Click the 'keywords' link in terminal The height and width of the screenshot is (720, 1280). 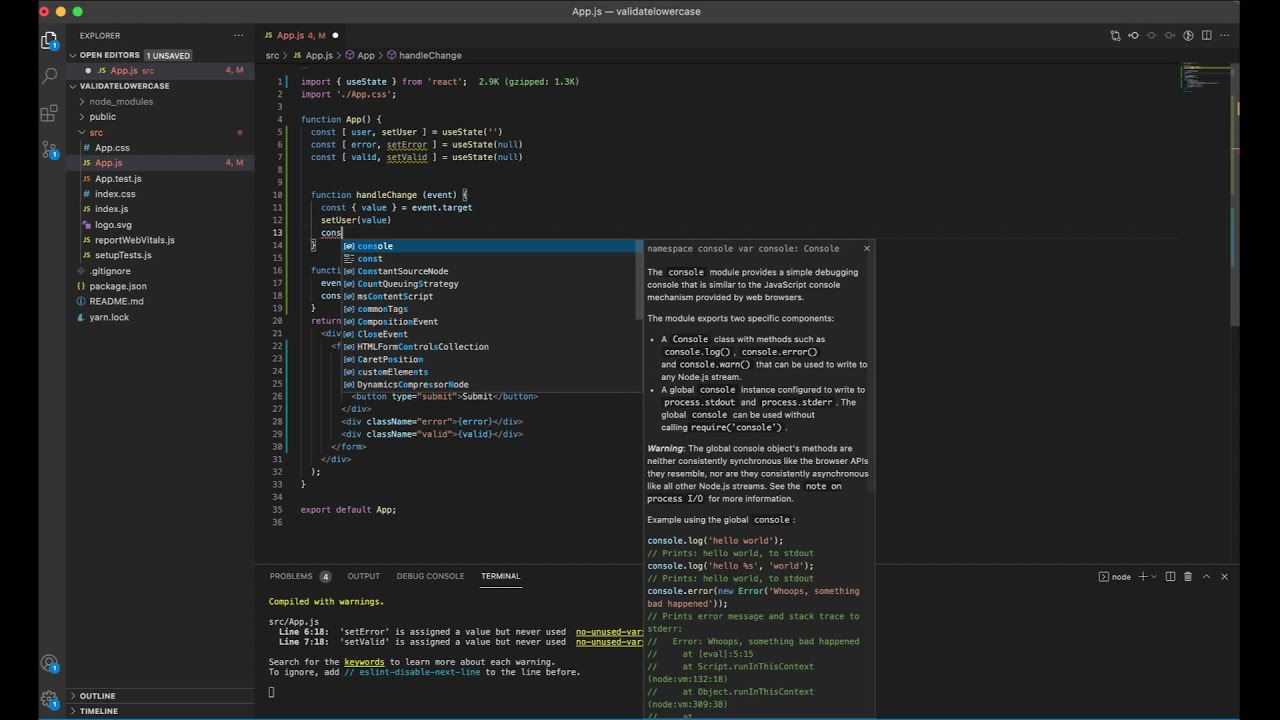coord(364,662)
